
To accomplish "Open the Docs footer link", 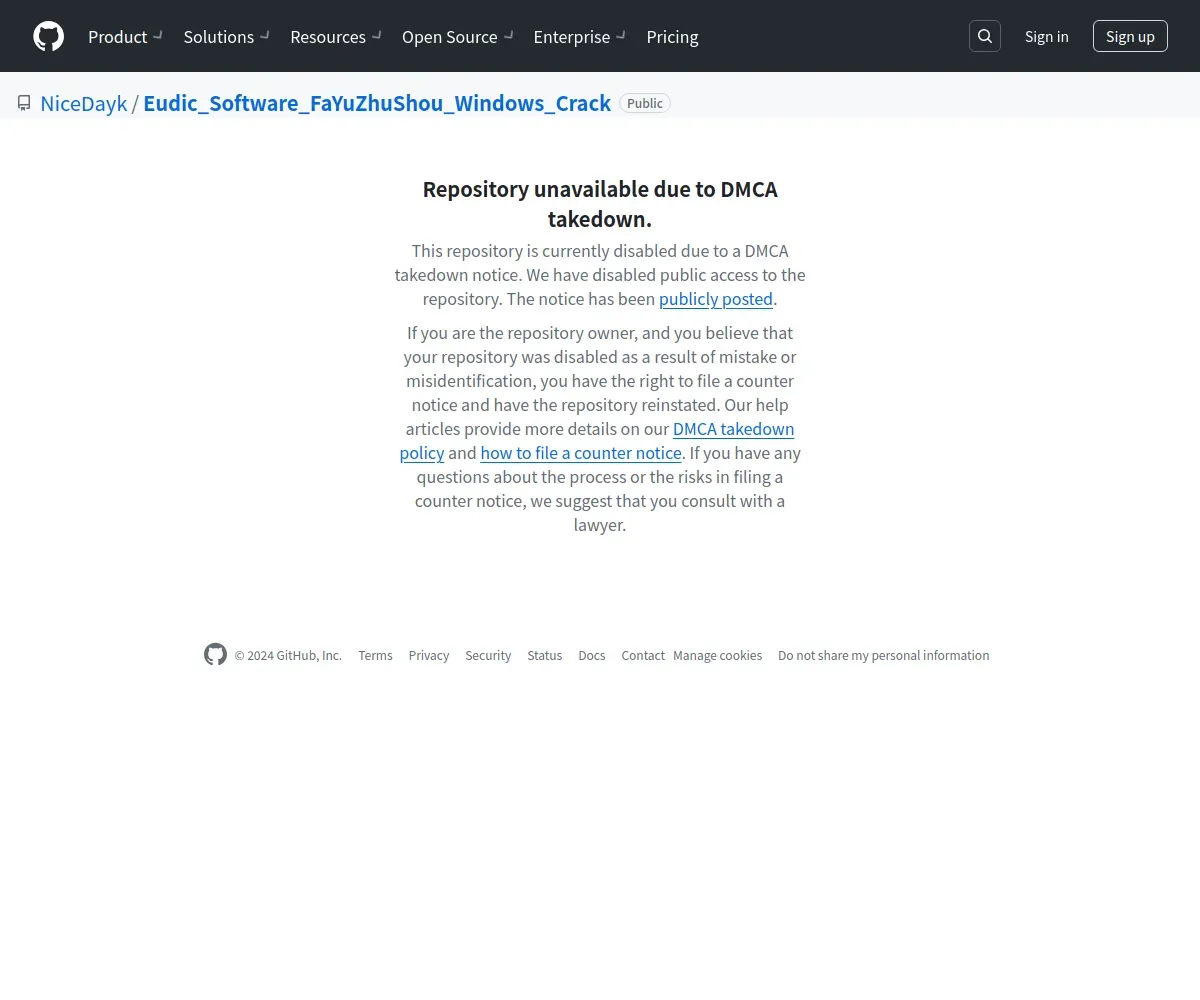I will click(x=592, y=656).
